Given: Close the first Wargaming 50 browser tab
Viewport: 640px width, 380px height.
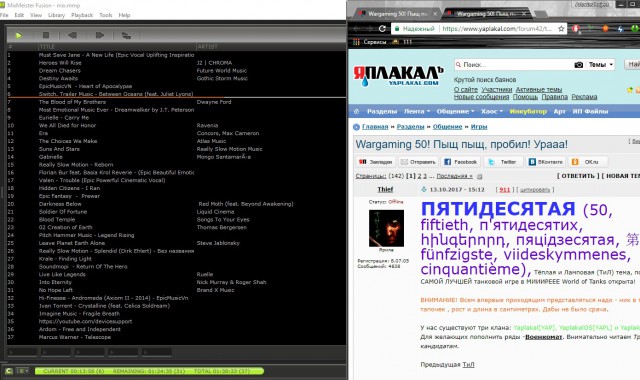Looking at the screenshot, I should pos(435,14).
